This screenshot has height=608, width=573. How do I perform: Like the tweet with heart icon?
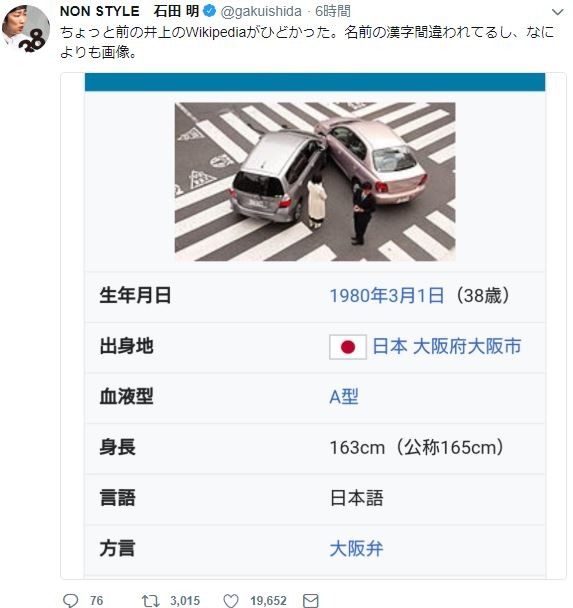[231, 601]
